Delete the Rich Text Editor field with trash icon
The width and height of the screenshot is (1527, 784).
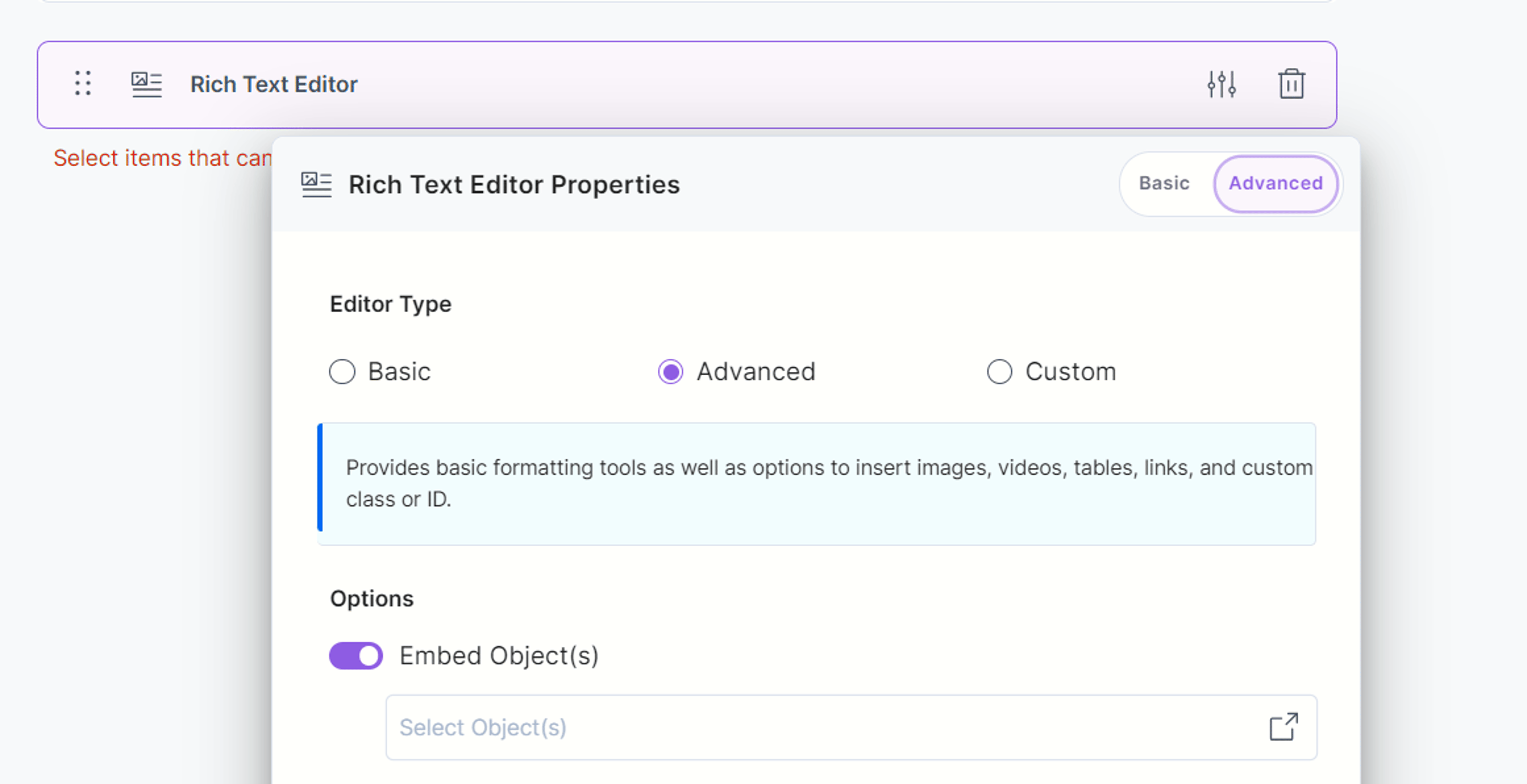1291,84
